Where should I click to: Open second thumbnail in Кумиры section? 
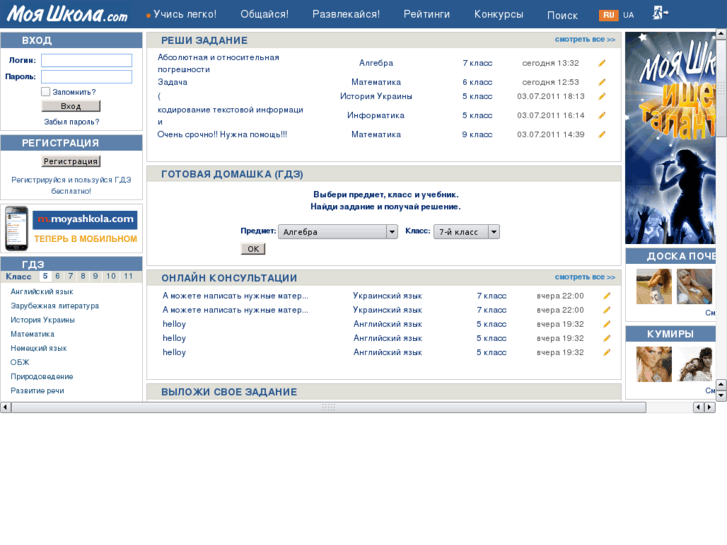click(694, 364)
